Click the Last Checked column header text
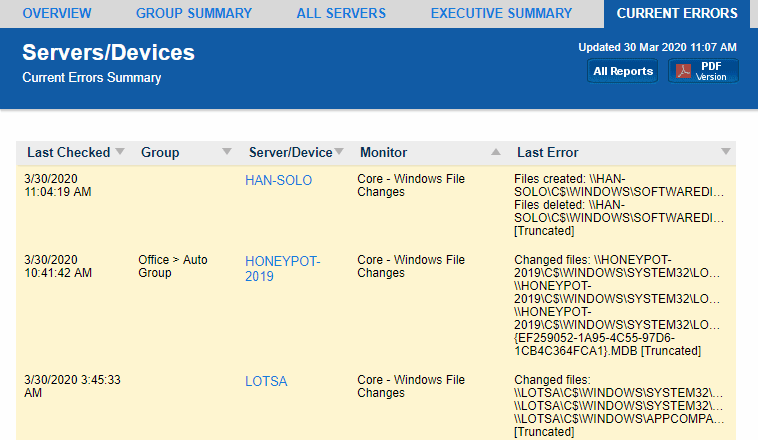This screenshot has width=758, height=440. [68, 152]
